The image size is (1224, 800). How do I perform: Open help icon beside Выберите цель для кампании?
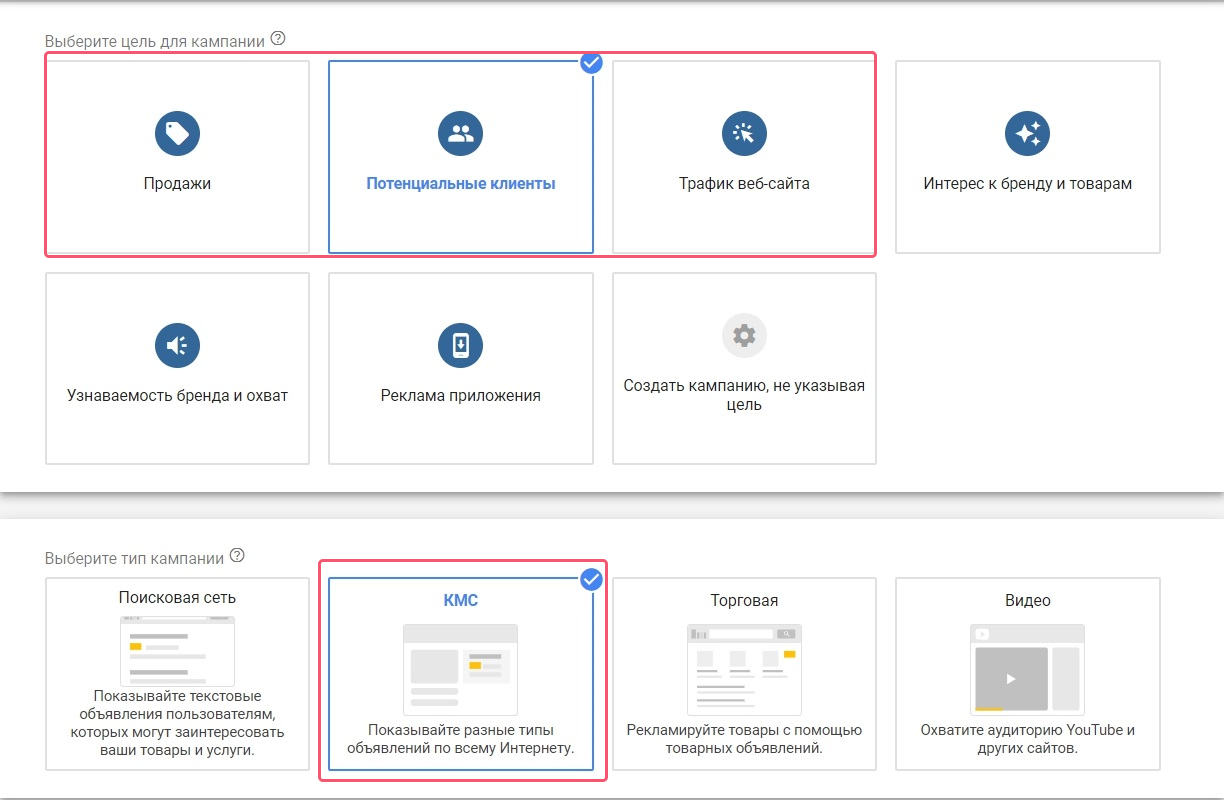point(278,40)
